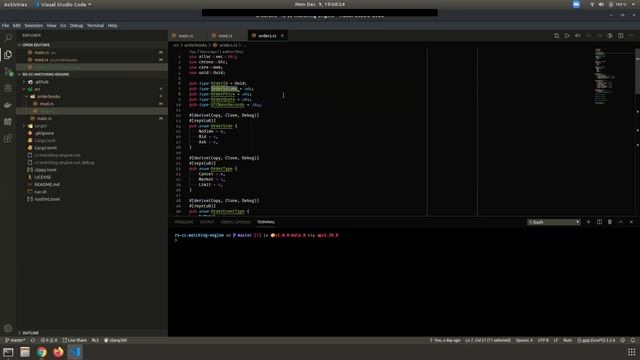This screenshot has height=360, width=640.
Task: Click the feedback smiley in status bar
Action: coord(622,340)
